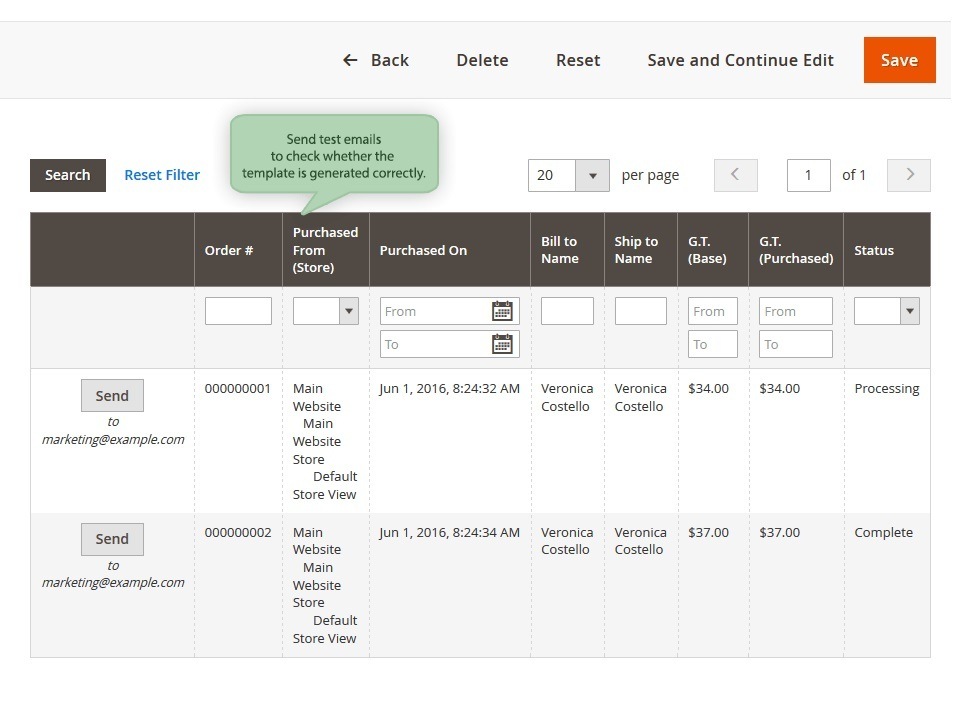Open calendar for Purchased On To date

(502, 344)
